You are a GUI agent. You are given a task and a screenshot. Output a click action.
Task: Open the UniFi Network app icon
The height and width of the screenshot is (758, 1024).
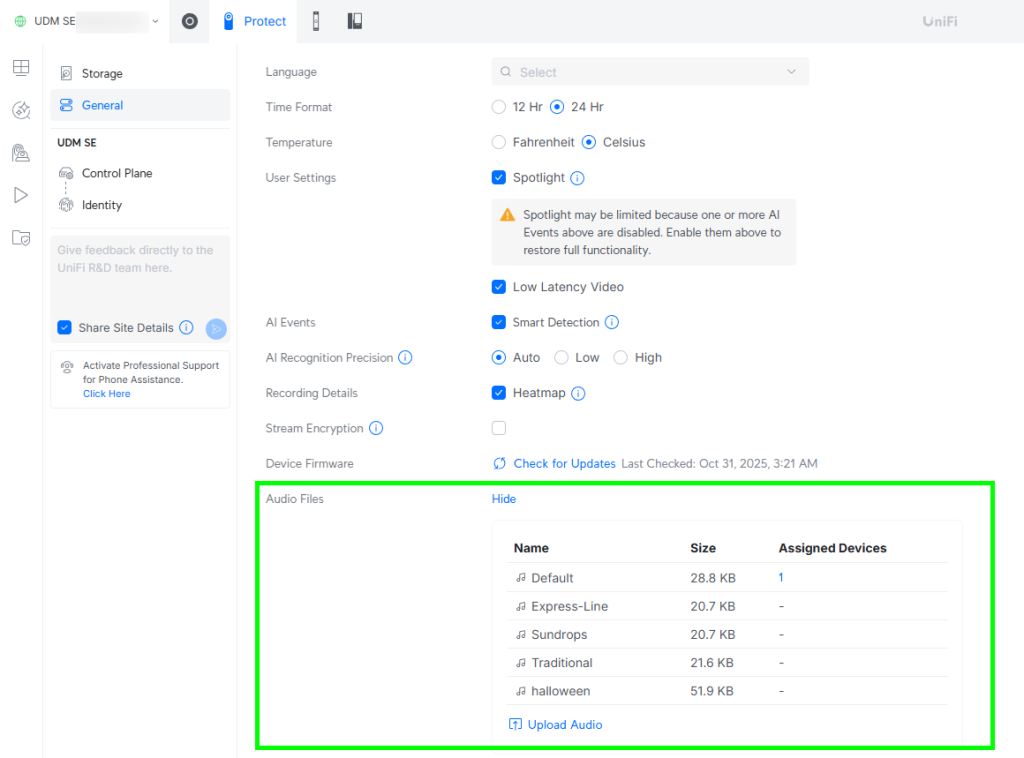[x=189, y=21]
